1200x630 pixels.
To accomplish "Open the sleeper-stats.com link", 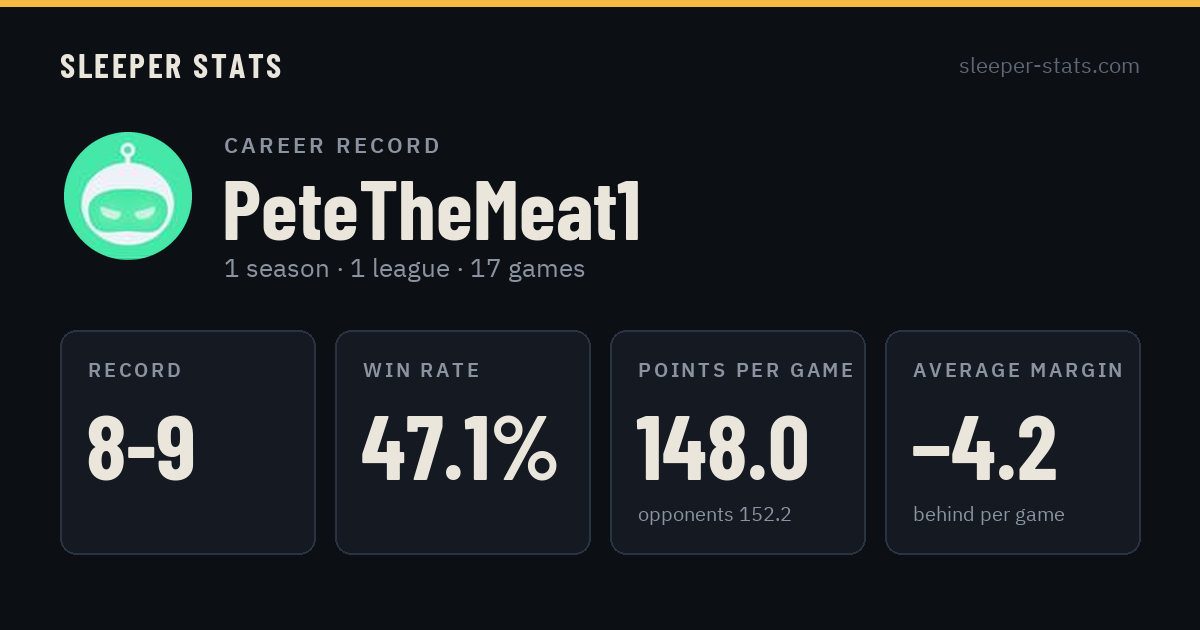I will tap(1049, 66).
